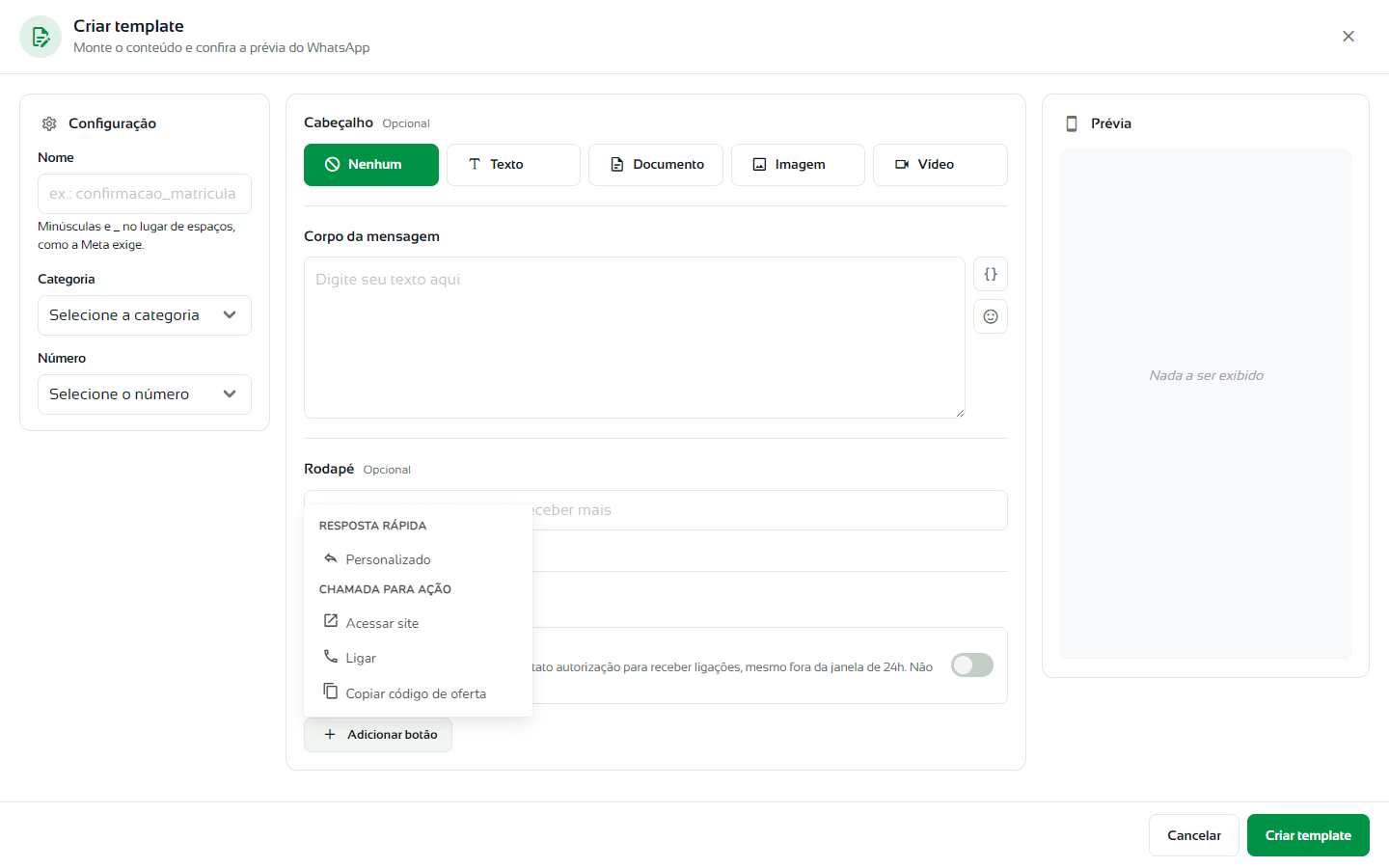The image size is (1389, 868).
Task: Click the RESPOSTA RÁPIDA section label
Action: pos(372,526)
